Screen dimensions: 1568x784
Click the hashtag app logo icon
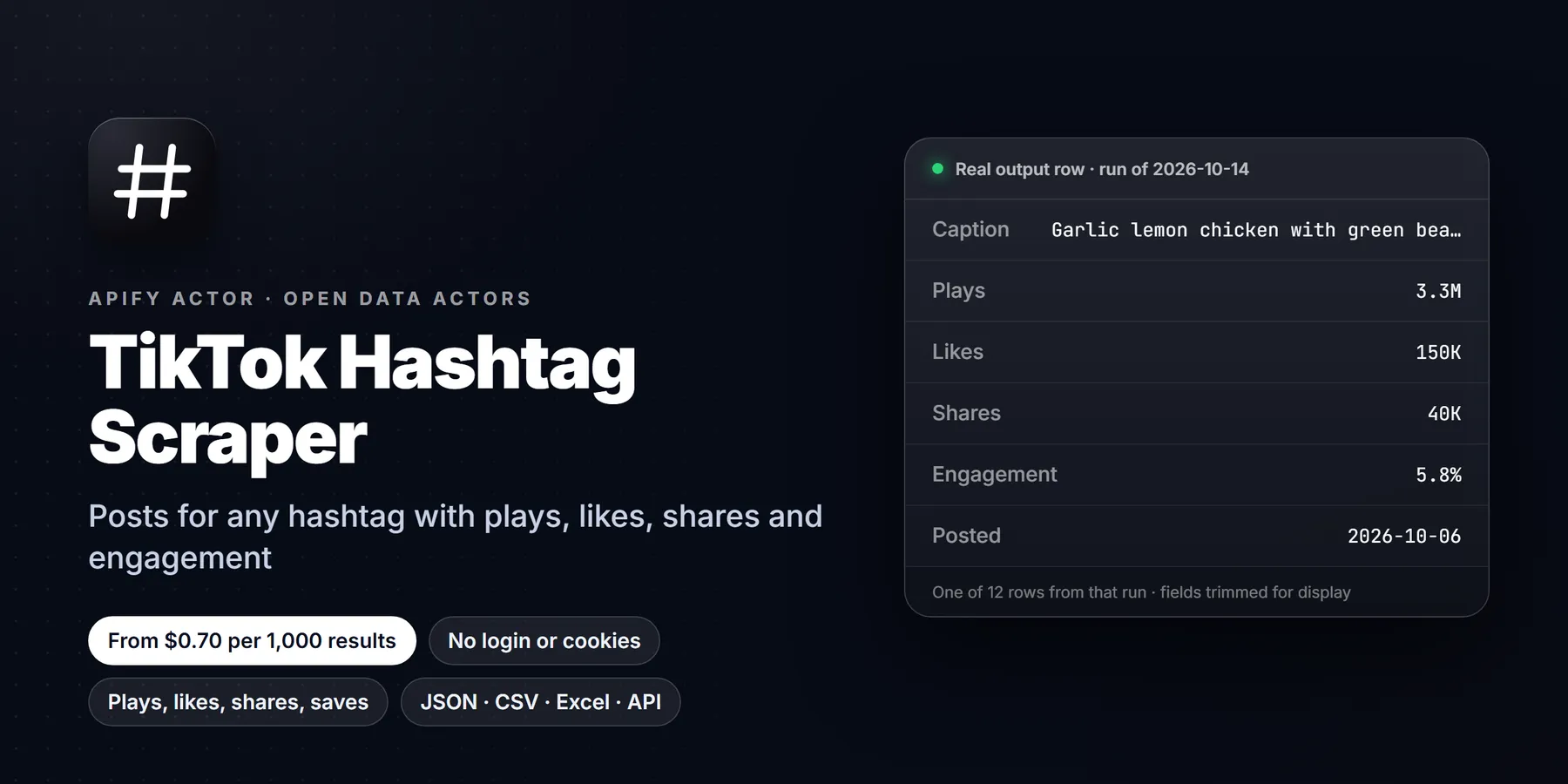click(152, 181)
